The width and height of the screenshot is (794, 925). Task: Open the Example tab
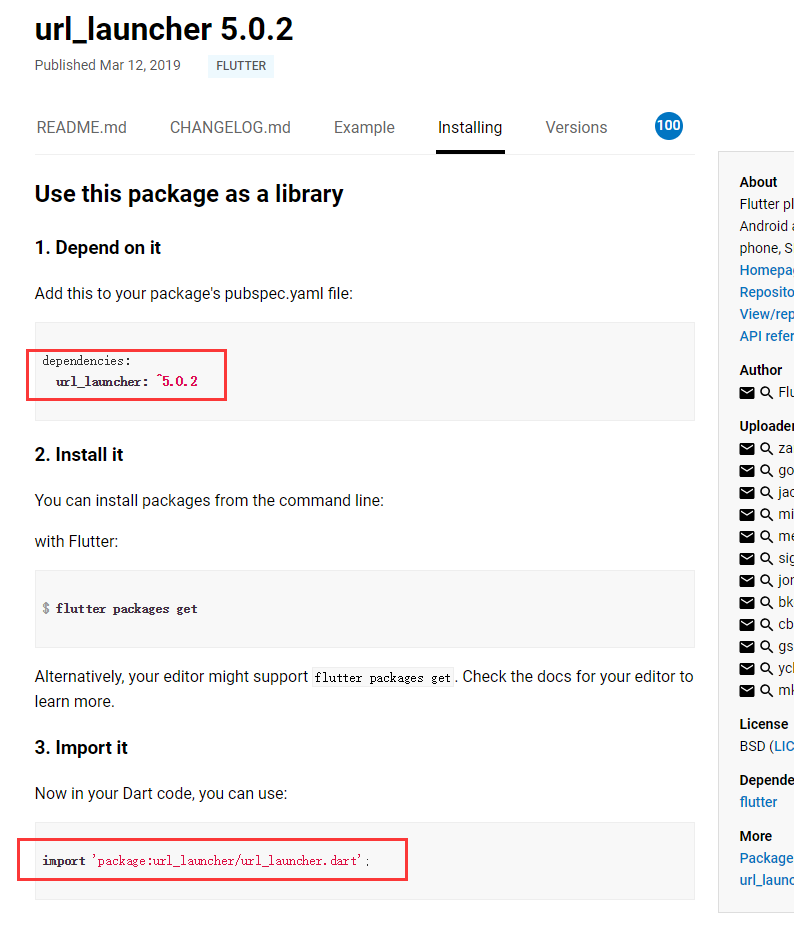[x=364, y=127]
